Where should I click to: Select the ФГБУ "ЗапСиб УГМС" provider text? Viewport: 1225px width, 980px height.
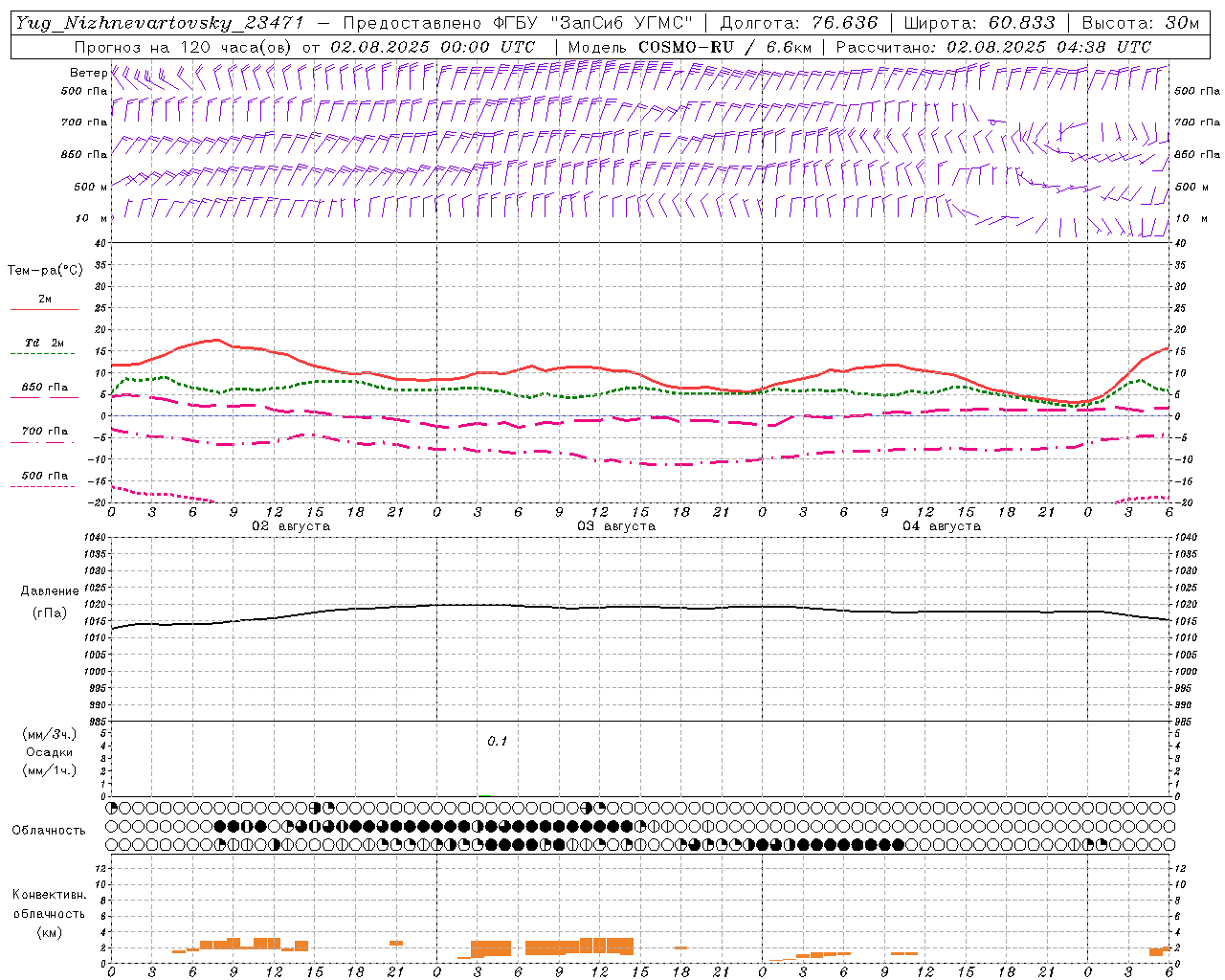[591, 23]
